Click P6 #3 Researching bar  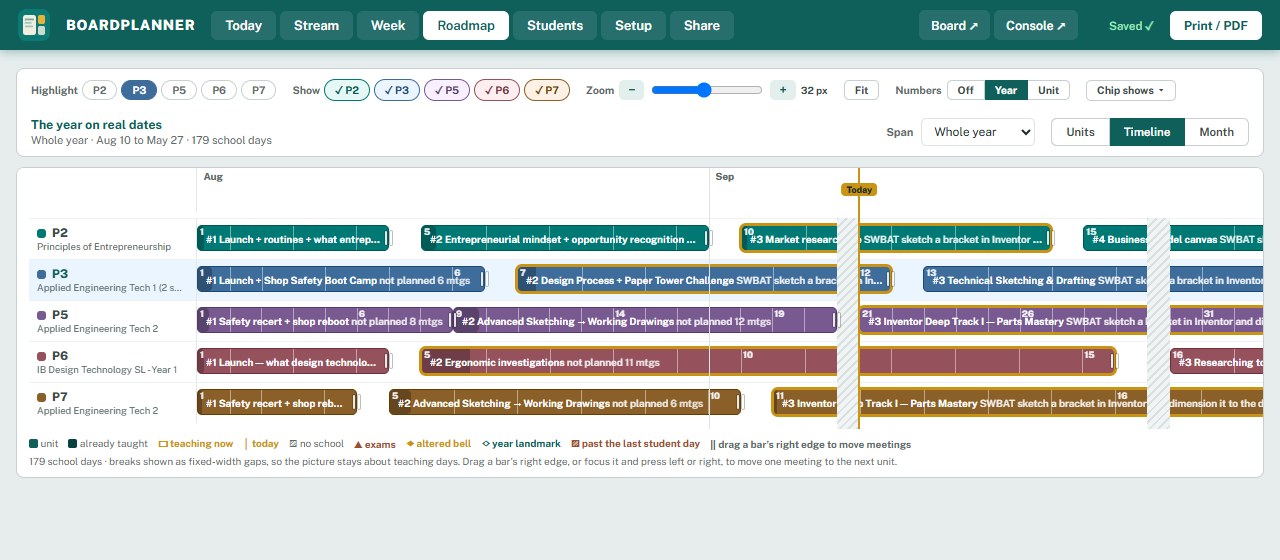(x=1217, y=362)
